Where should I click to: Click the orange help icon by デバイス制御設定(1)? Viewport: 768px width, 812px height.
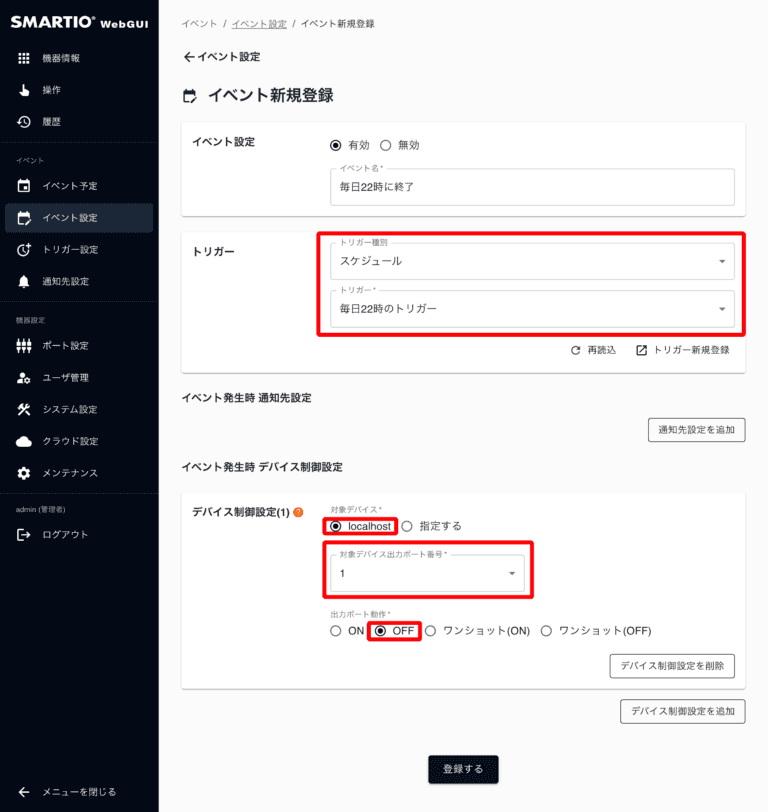point(298,512)
